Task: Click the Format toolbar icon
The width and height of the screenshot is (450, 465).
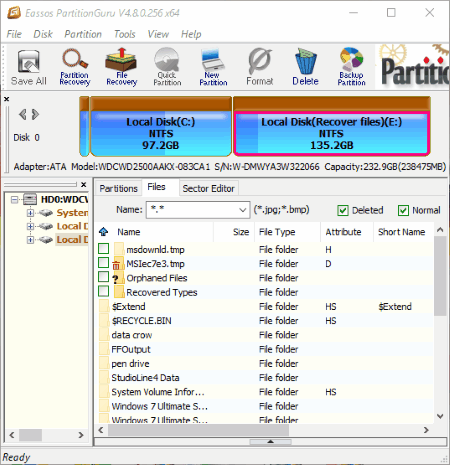Action: pos(260,67)
